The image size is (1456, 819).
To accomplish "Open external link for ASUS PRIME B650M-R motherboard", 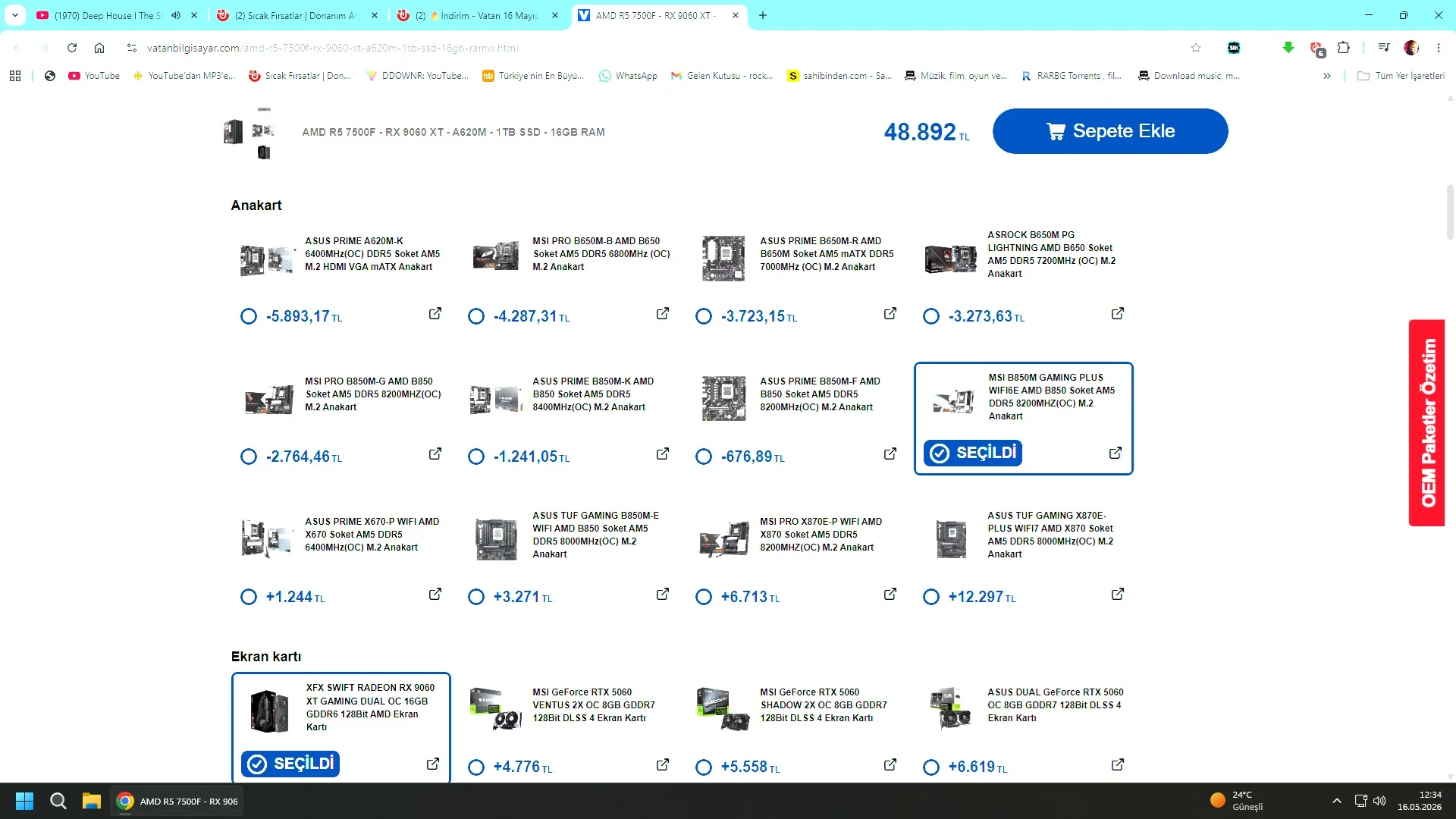I will pyautogui.click(x=890, y=313).
